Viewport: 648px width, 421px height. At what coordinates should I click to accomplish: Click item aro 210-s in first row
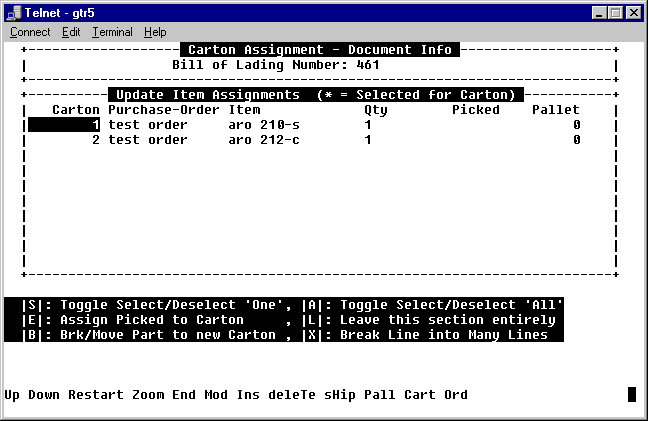[x=264, y=125]
